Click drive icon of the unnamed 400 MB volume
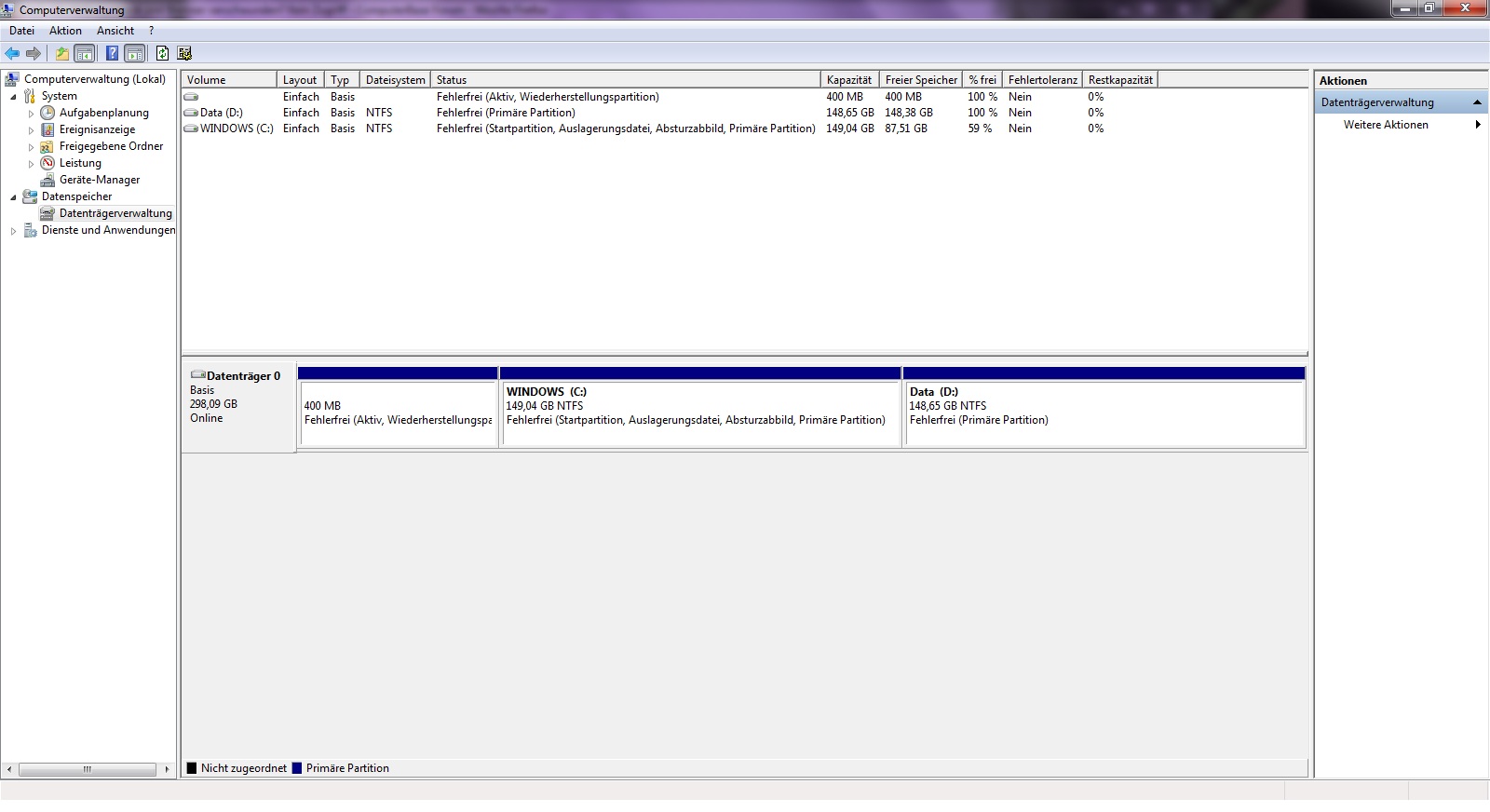This screenshot has width=1490, height=812. click(191, 97)
